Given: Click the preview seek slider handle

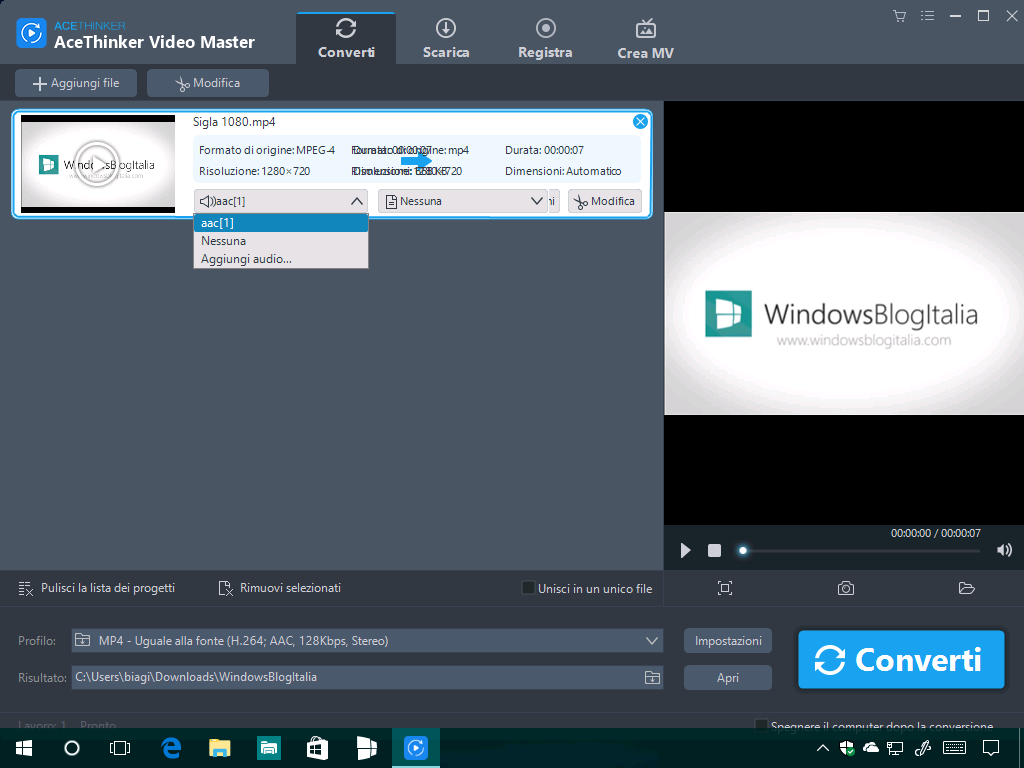Looking at the screenshot, I should 743,551.
